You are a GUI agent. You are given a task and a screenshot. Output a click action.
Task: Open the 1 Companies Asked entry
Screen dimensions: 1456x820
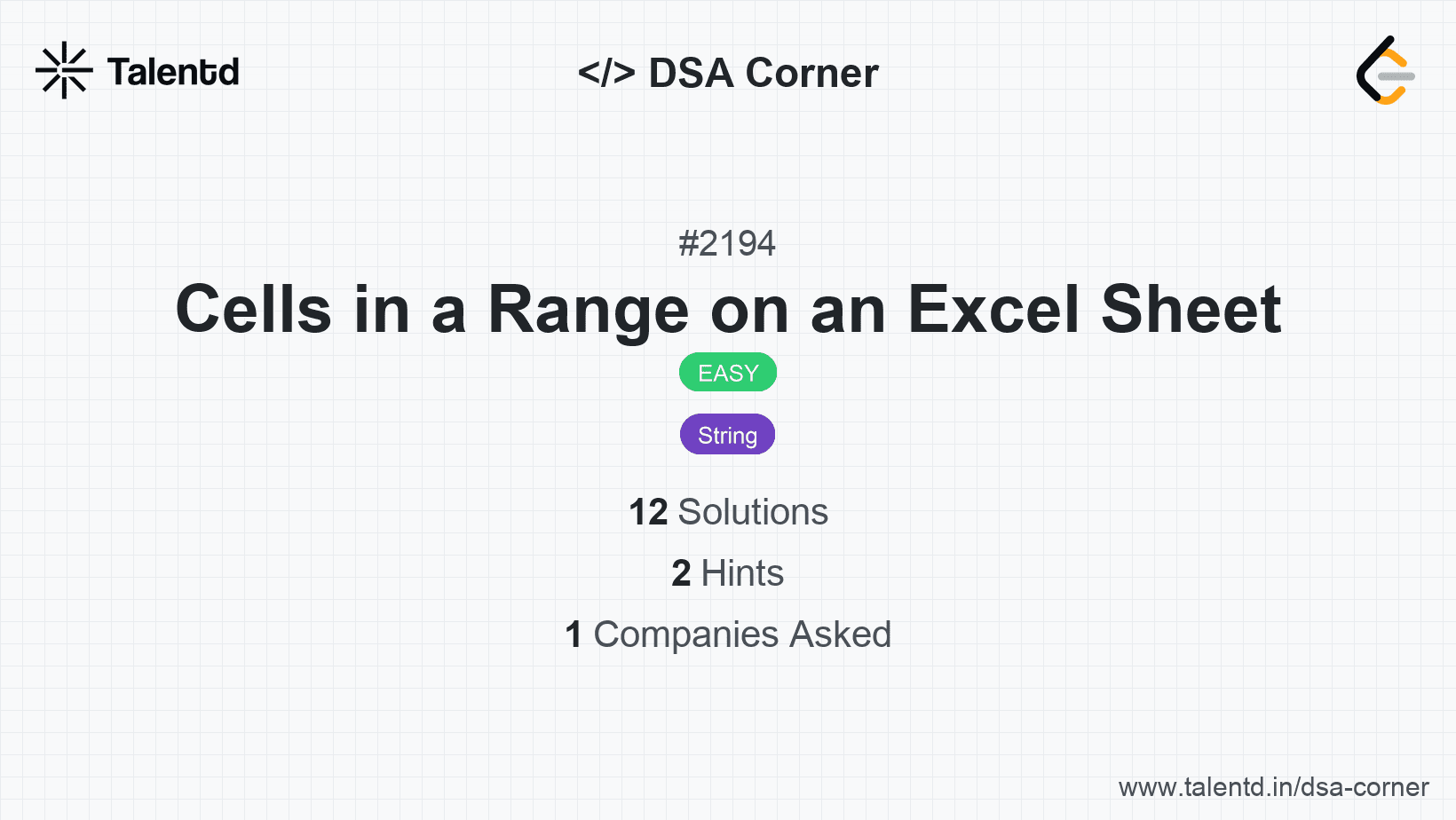click(728, 635)
